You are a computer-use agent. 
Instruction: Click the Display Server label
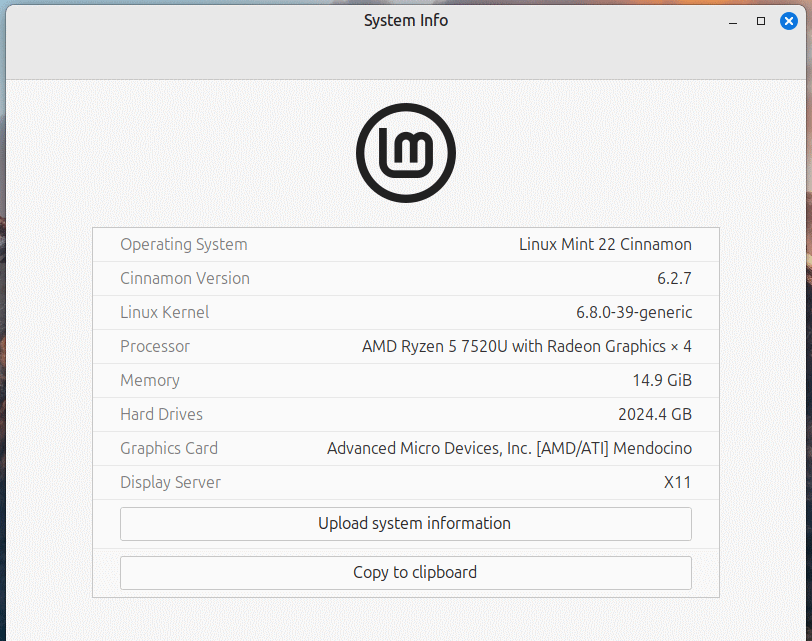tap(170, 483)
